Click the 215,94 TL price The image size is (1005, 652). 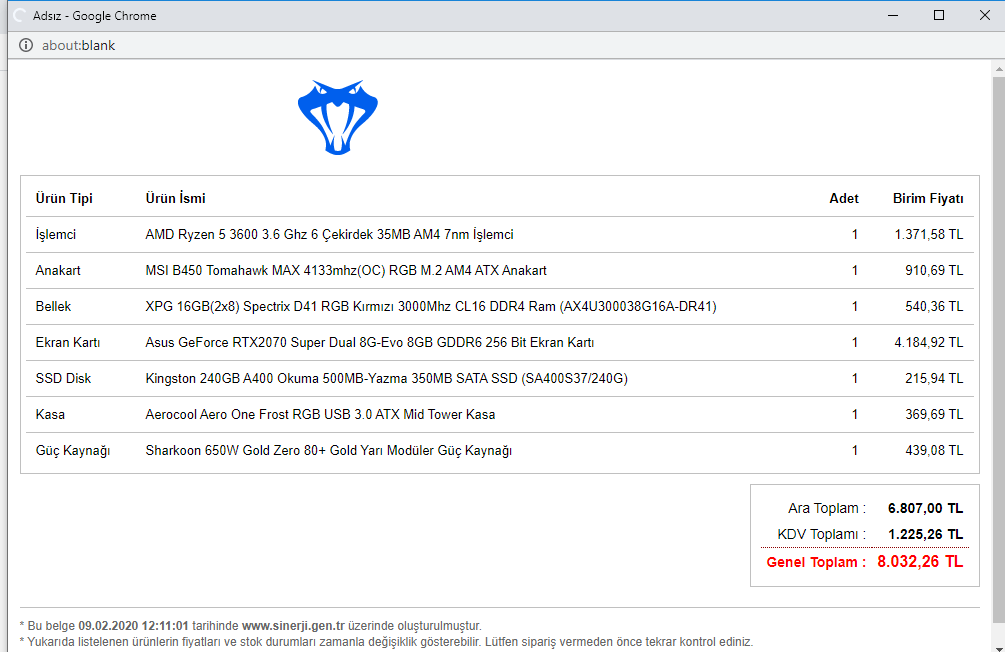coord(934,378)
